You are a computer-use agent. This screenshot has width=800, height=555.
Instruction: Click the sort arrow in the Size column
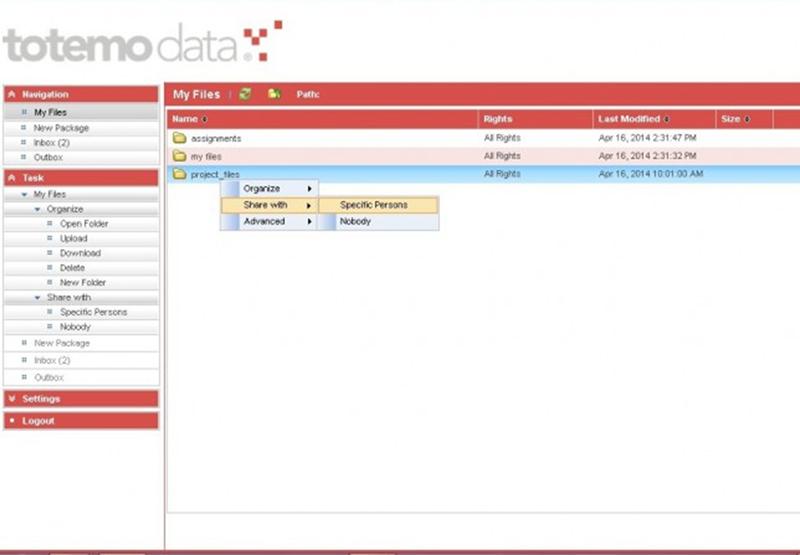pos(747,119)
